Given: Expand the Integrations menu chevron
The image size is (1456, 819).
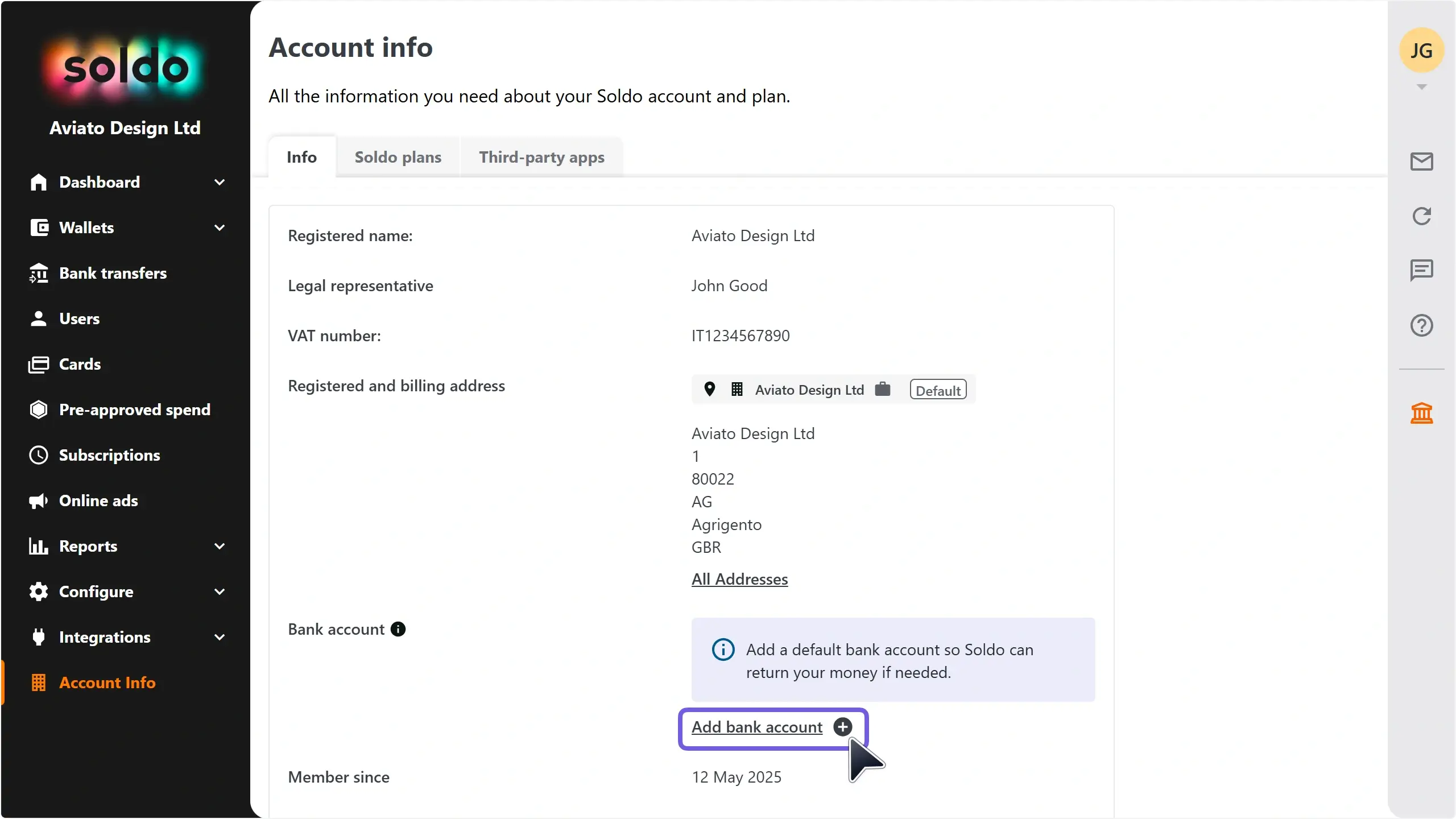Looking at the screenshot, I should point(220,637).
